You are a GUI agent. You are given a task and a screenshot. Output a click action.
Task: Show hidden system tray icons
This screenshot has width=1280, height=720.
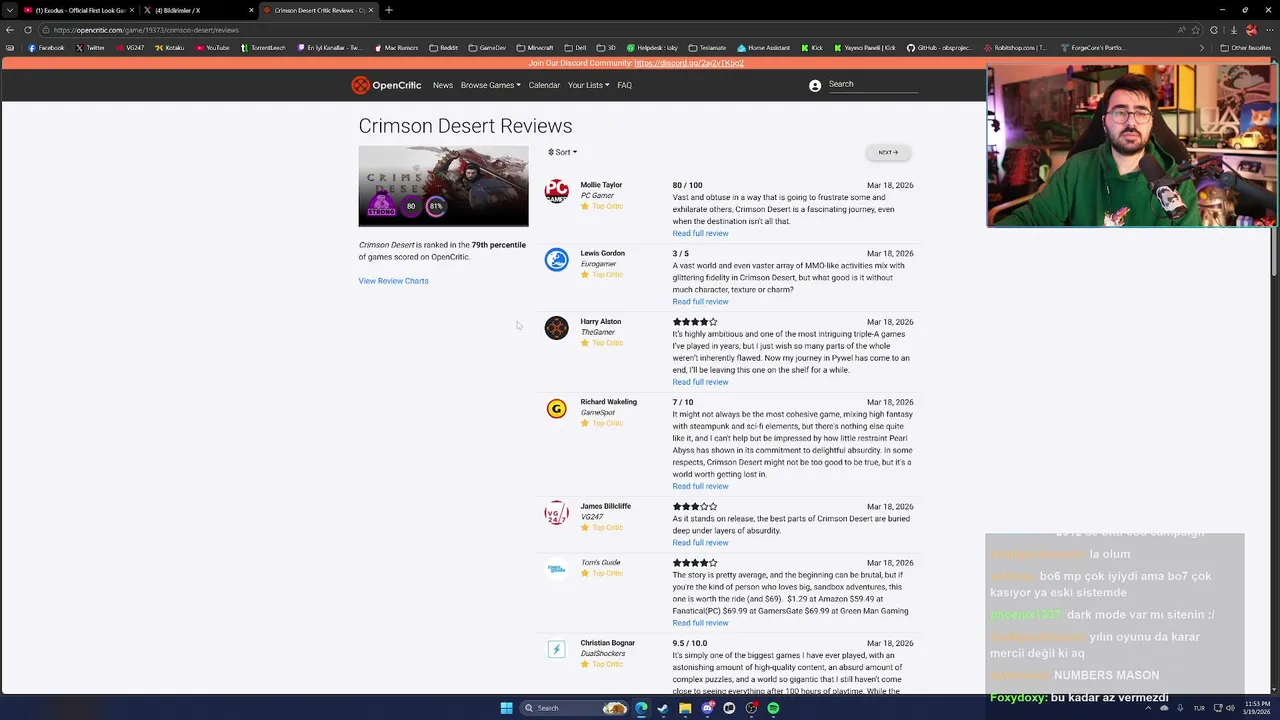click(x=1147, y=708)
